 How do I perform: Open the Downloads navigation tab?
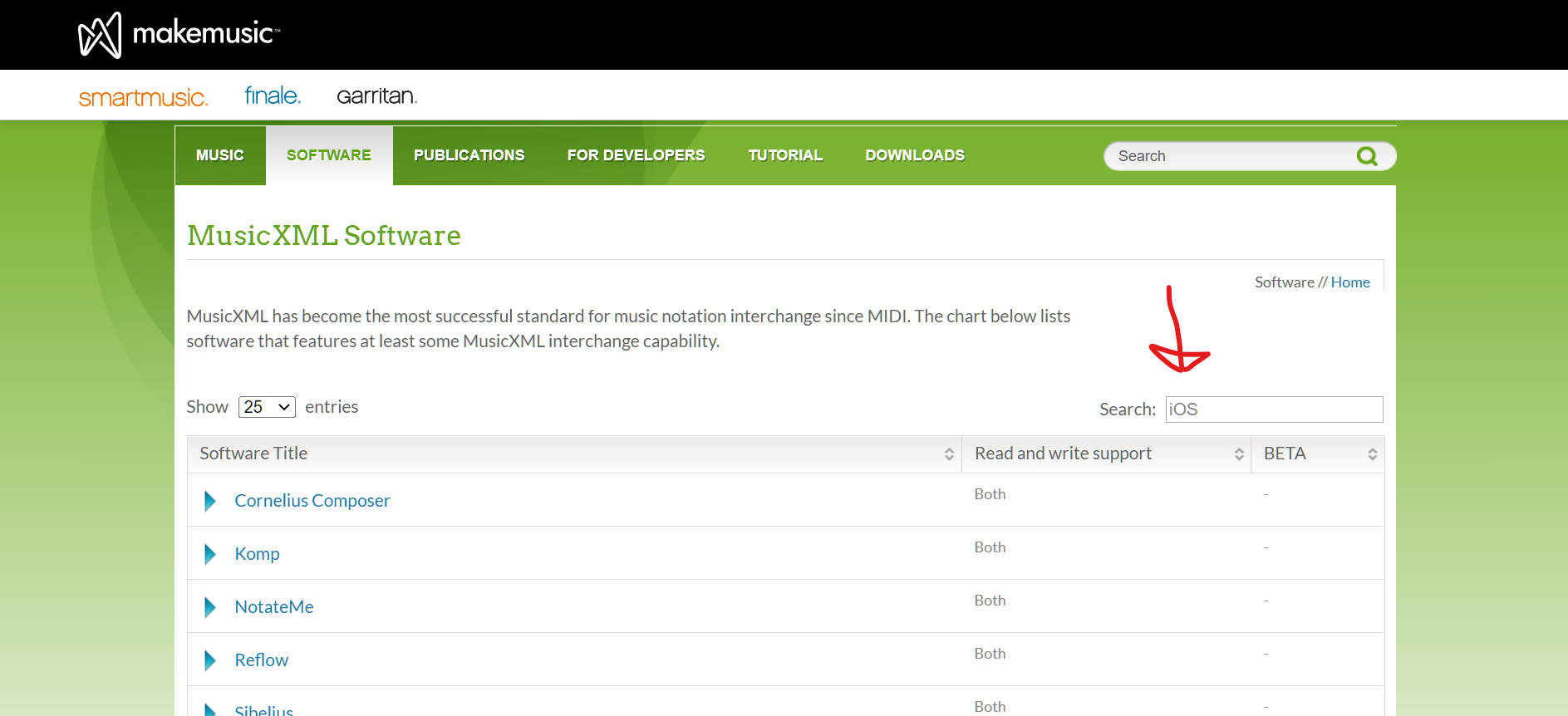[x=914, y=155]
